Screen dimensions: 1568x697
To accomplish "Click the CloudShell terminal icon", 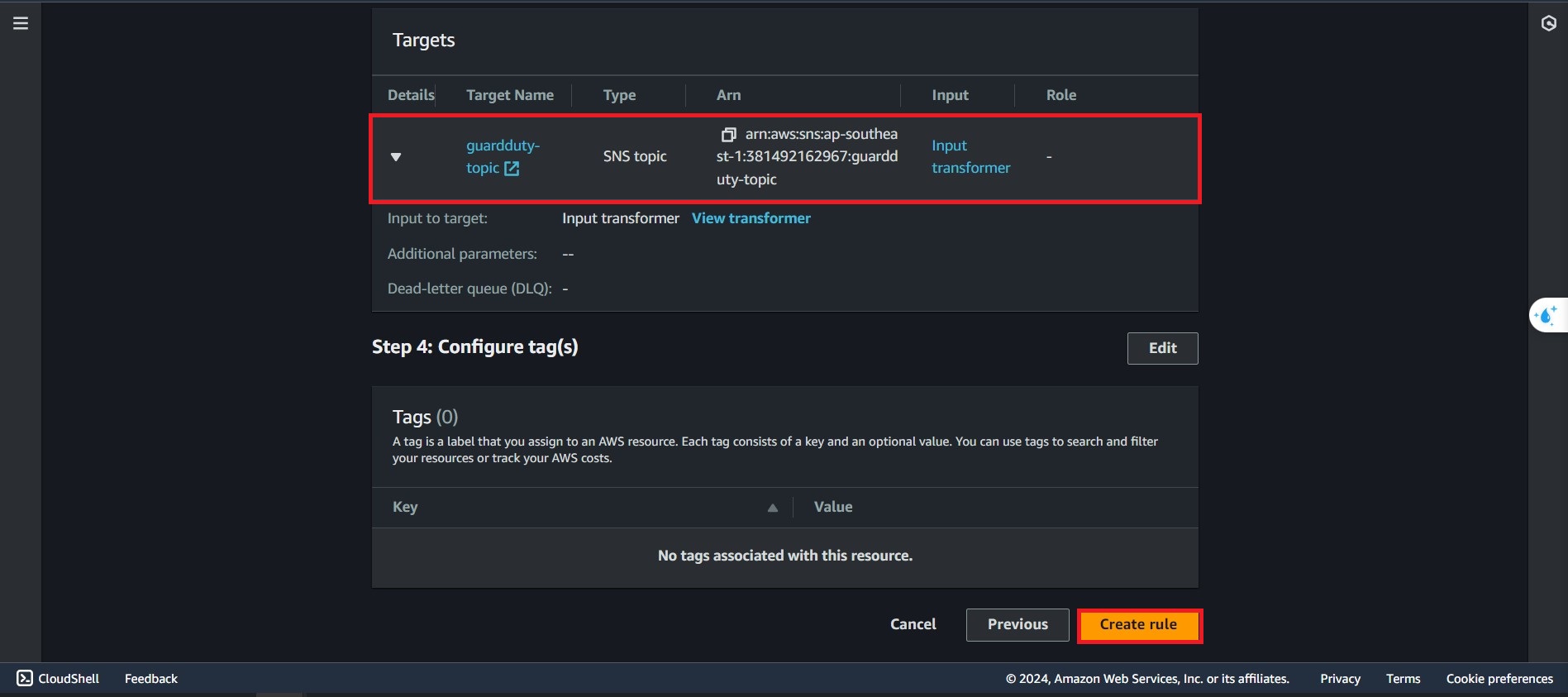I will coord(25,678).
